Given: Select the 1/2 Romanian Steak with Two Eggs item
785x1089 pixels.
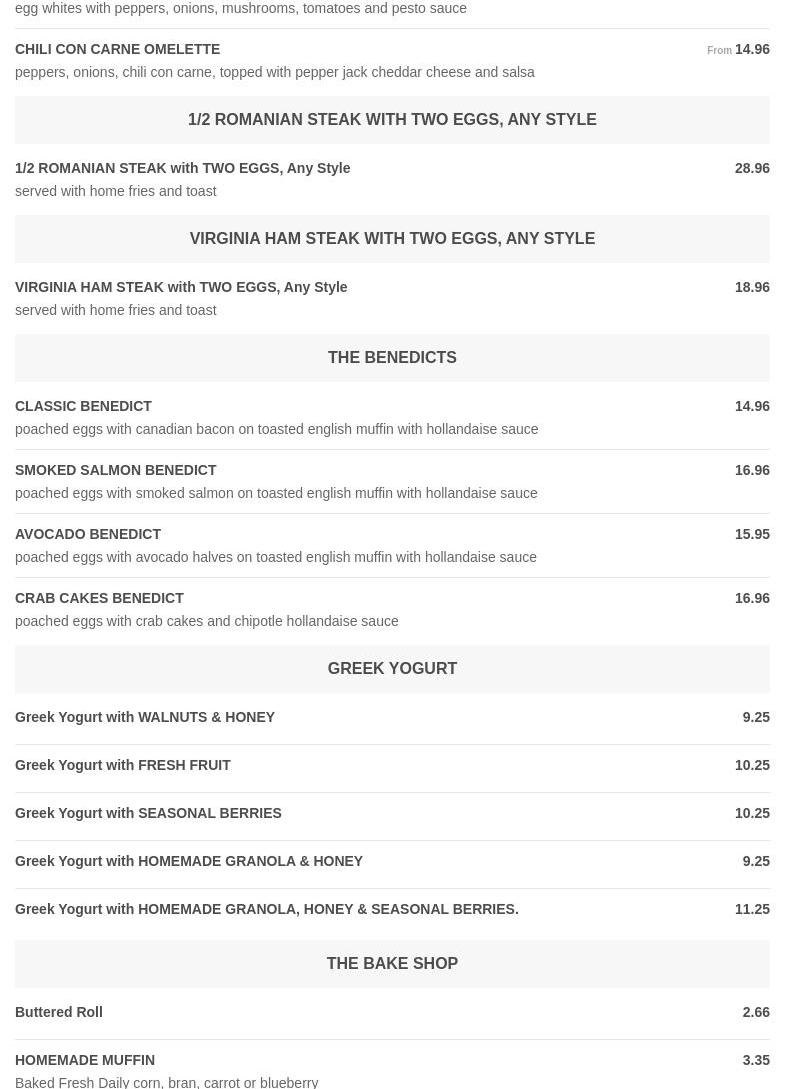Looking at the screenshot, I should coord(183,168).
